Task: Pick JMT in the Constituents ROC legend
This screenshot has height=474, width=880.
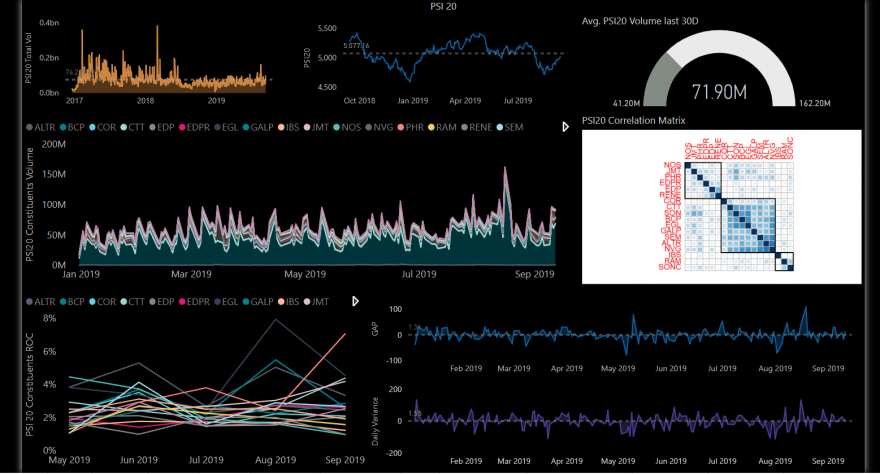Action: click(317, 302)
